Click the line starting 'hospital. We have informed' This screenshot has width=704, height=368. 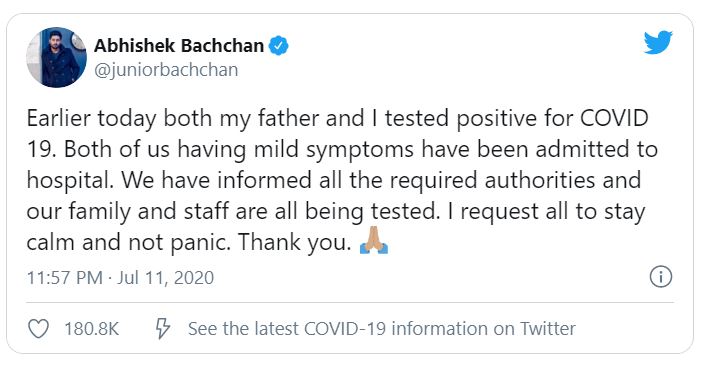coord(334,181)
